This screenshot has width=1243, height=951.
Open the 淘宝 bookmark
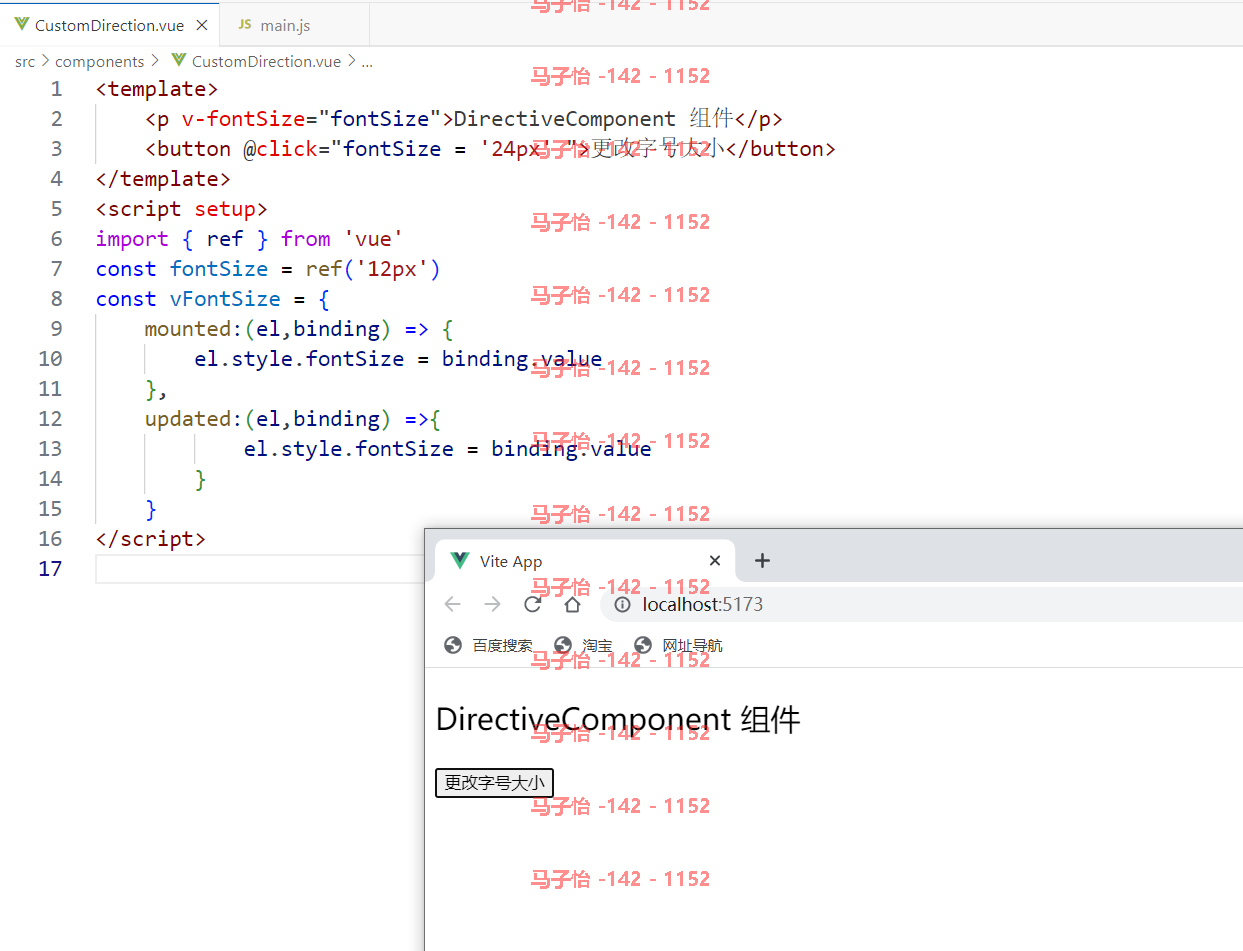(x=583, y=646)
